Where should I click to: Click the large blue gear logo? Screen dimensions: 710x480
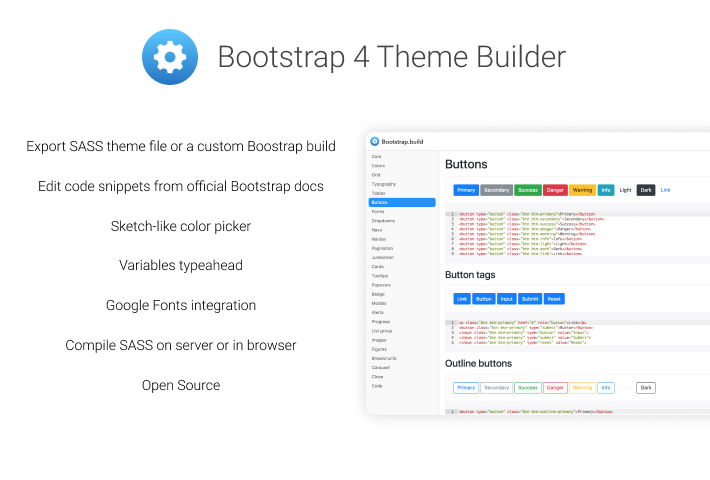point(170,57)
